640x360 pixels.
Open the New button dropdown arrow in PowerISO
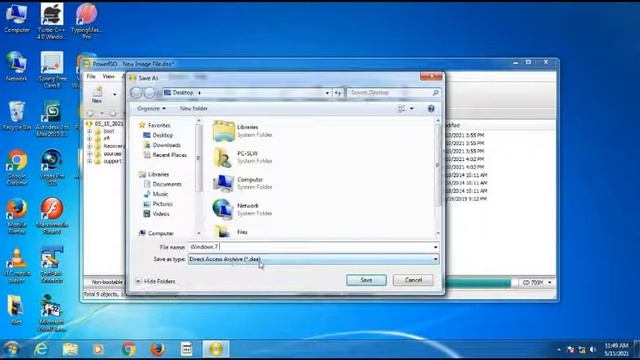tap(115, 95)
